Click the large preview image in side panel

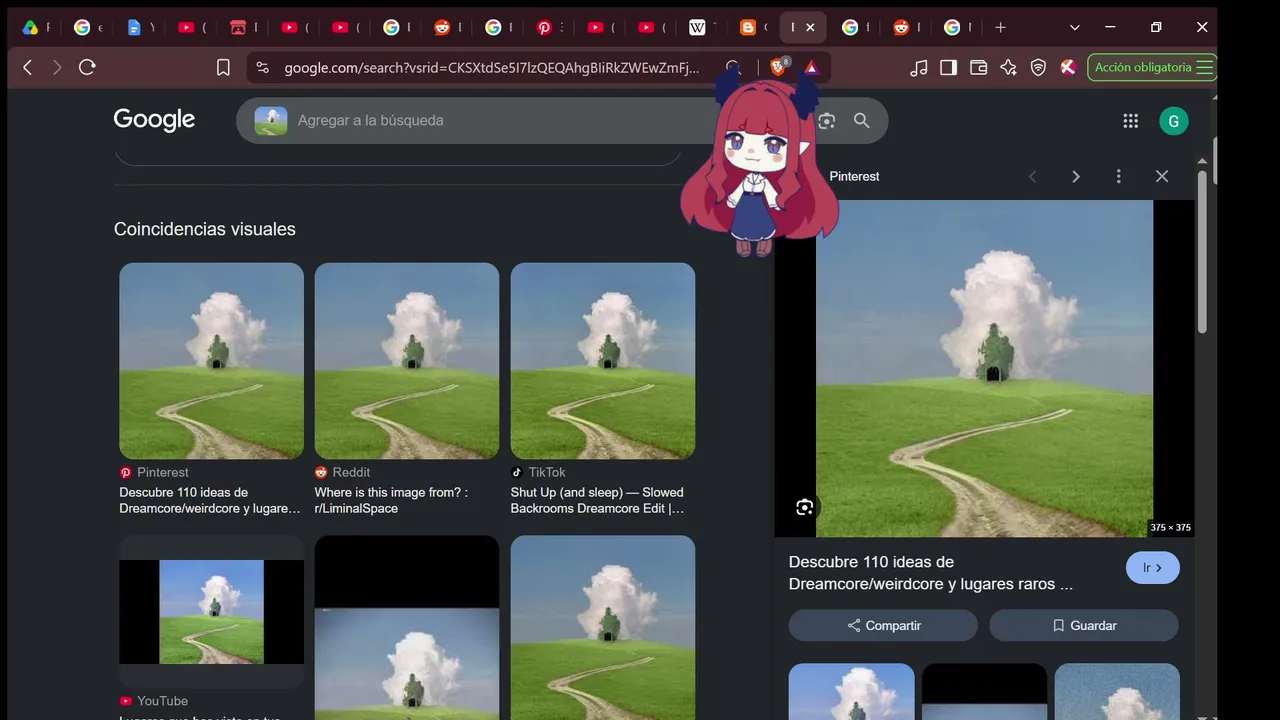[984, 368]
